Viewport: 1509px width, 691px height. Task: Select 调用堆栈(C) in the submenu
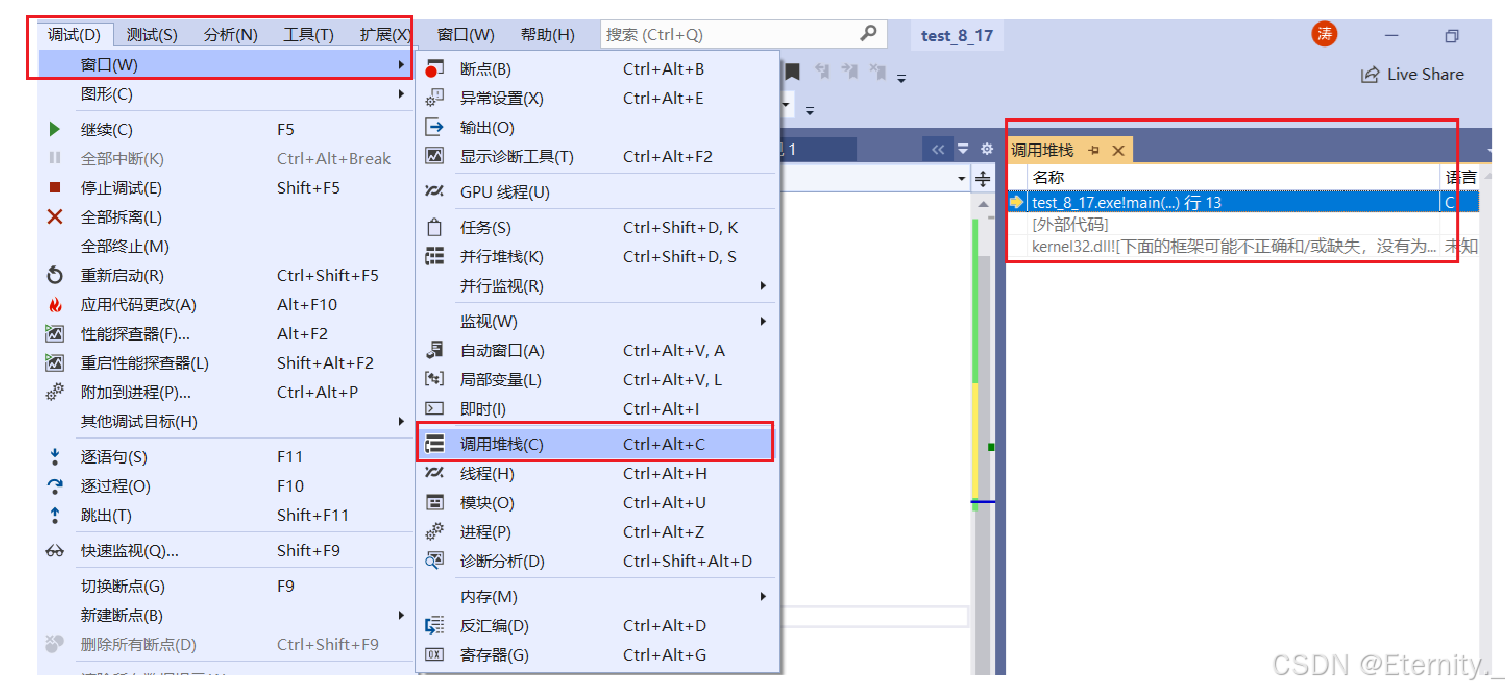[x=595, y=443]
